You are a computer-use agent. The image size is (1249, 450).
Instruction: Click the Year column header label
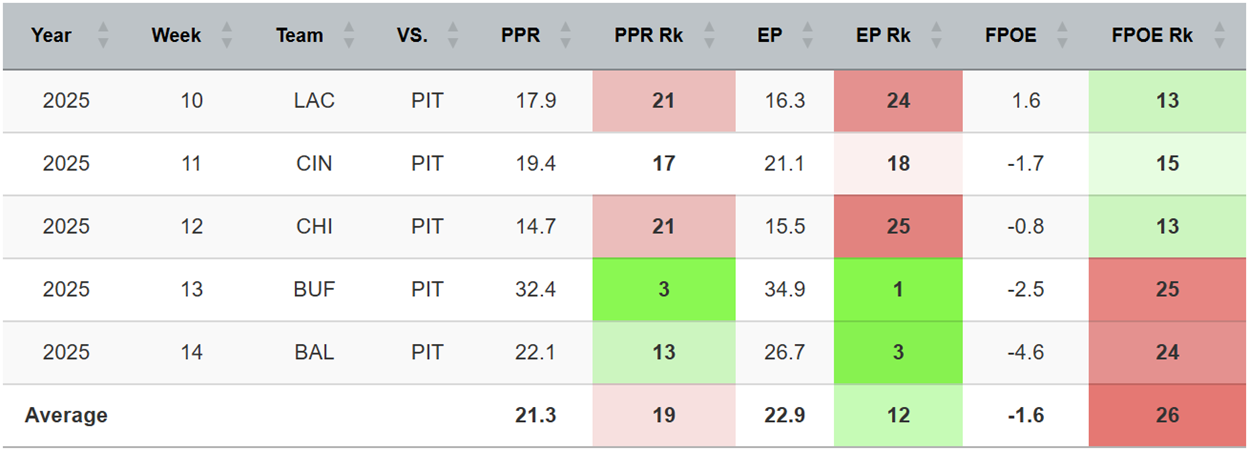[52, 36]
